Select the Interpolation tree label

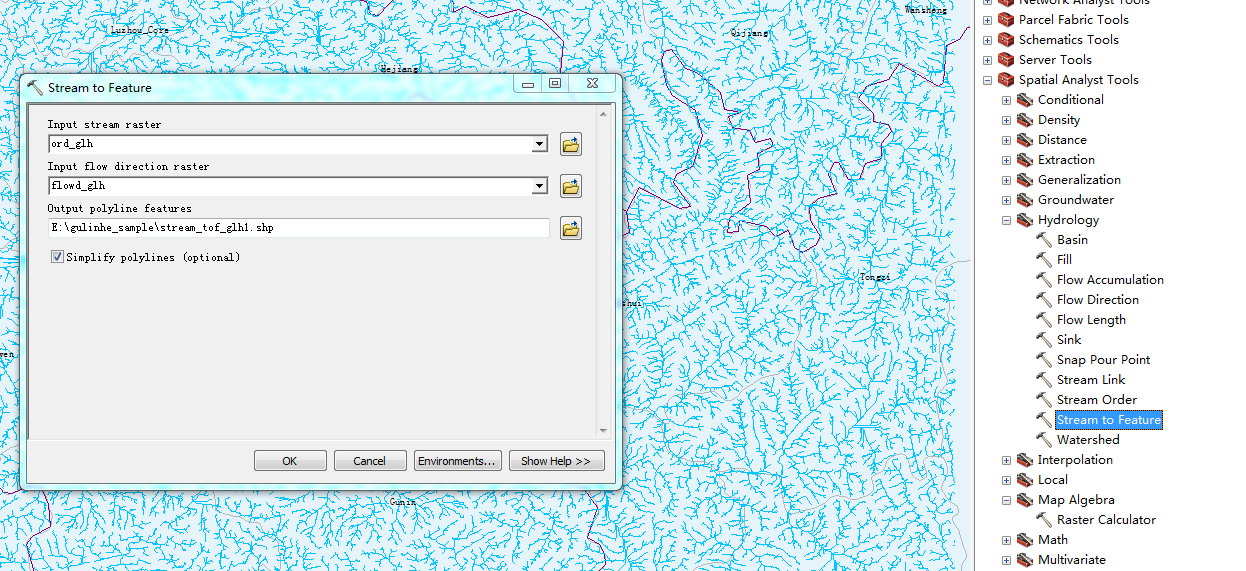tap(1075, 460)
